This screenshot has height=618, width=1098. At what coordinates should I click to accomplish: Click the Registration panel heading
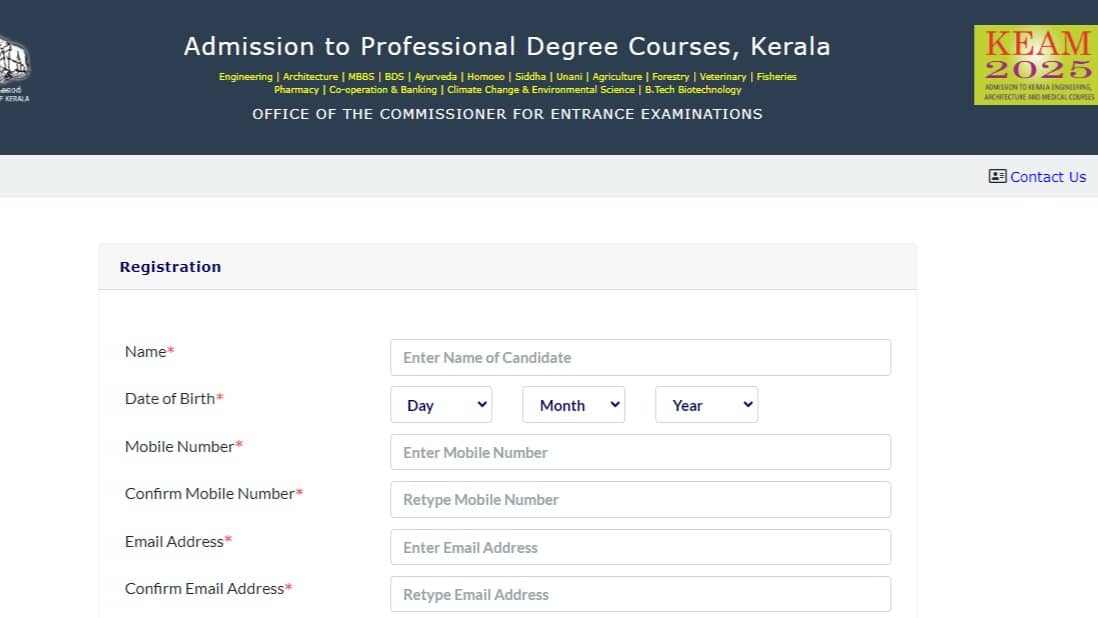170,267
